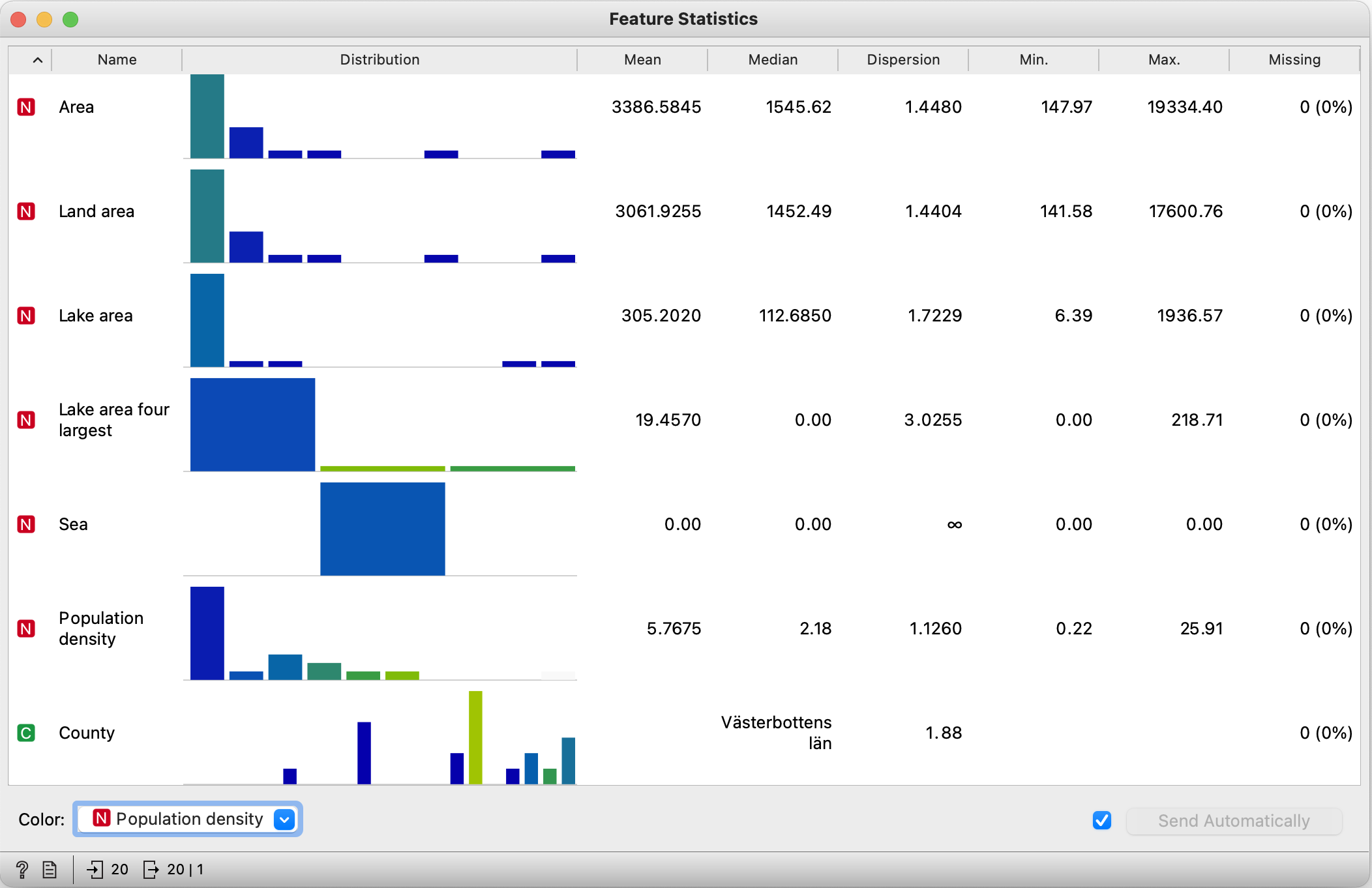Click the dropdown chevron in the Color box
This screenshot has width=1372, height=888.
coord(284,819)
